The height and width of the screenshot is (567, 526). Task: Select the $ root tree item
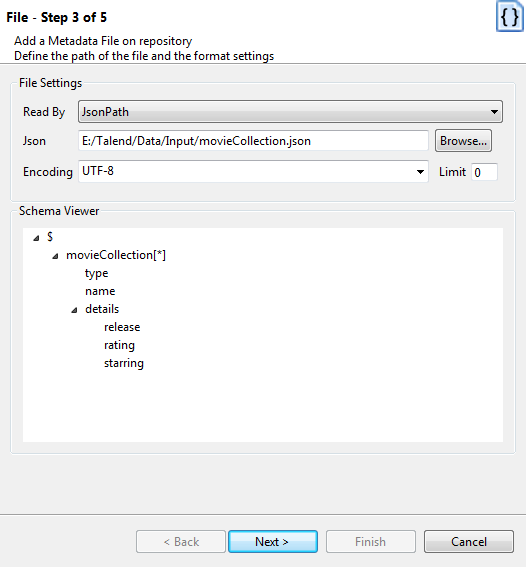(x=50, y=237)
